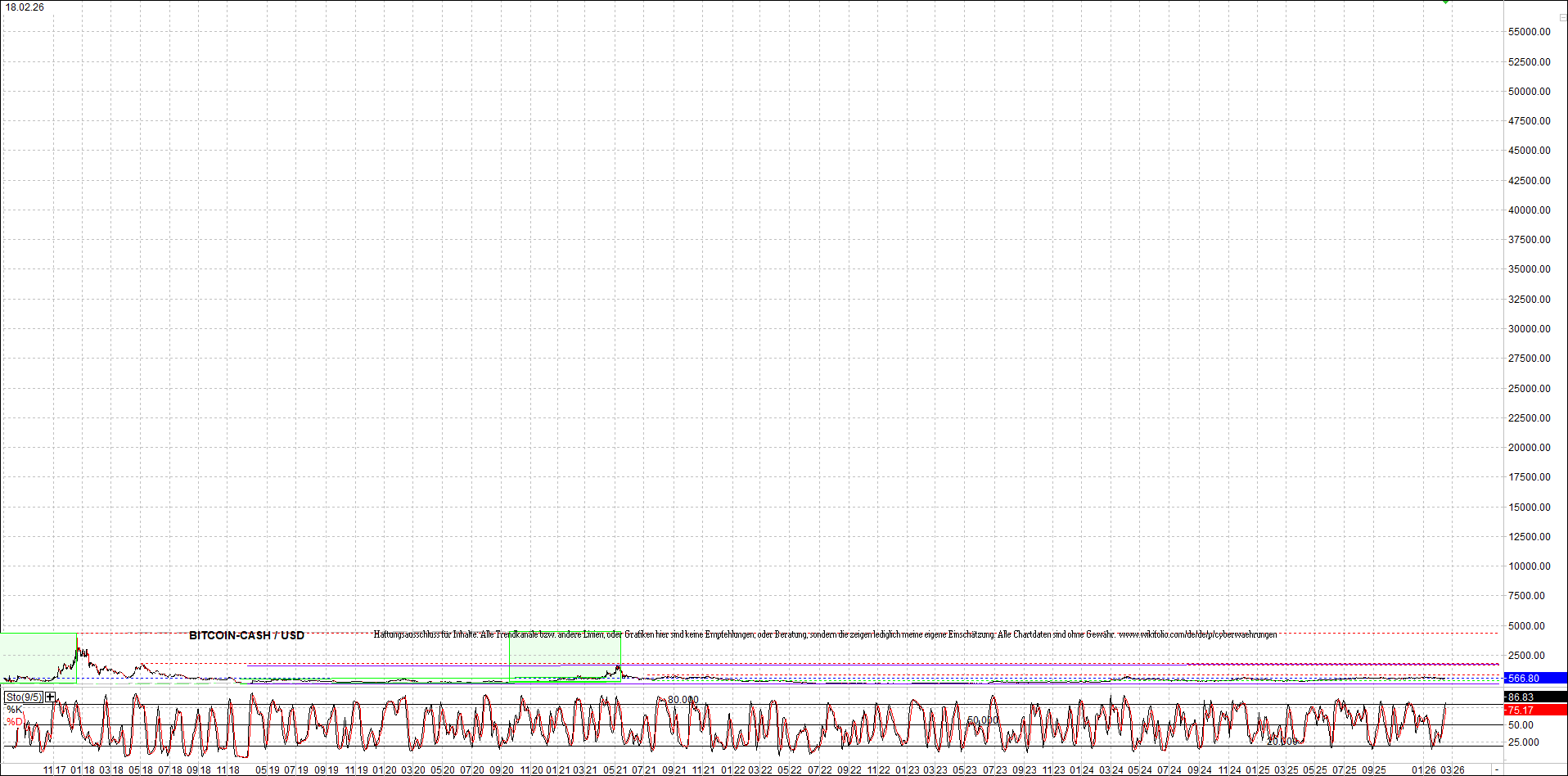Click the 50.000 stochastic midline label
Viewport: 1568px width, 776px height.
pyautogui.click(x=983, y=720)
